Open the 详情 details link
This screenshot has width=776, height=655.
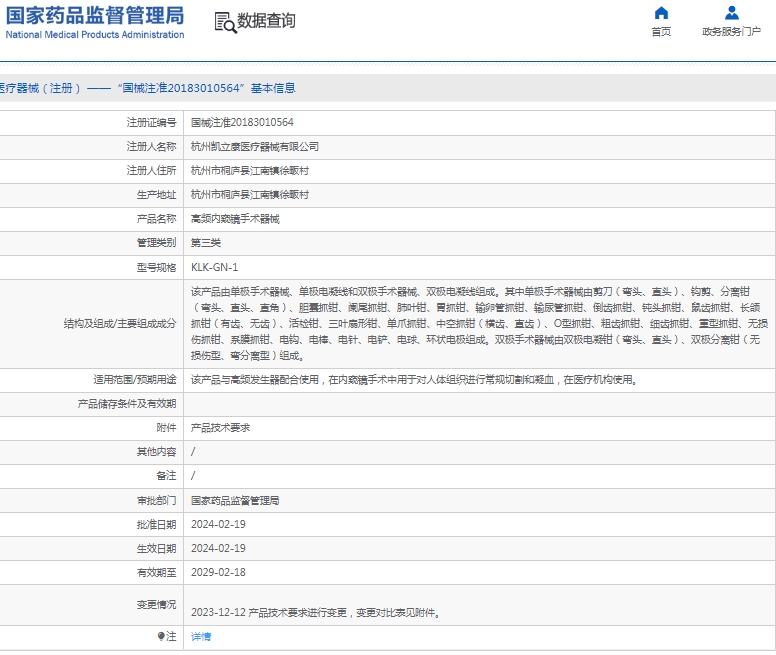201,637
